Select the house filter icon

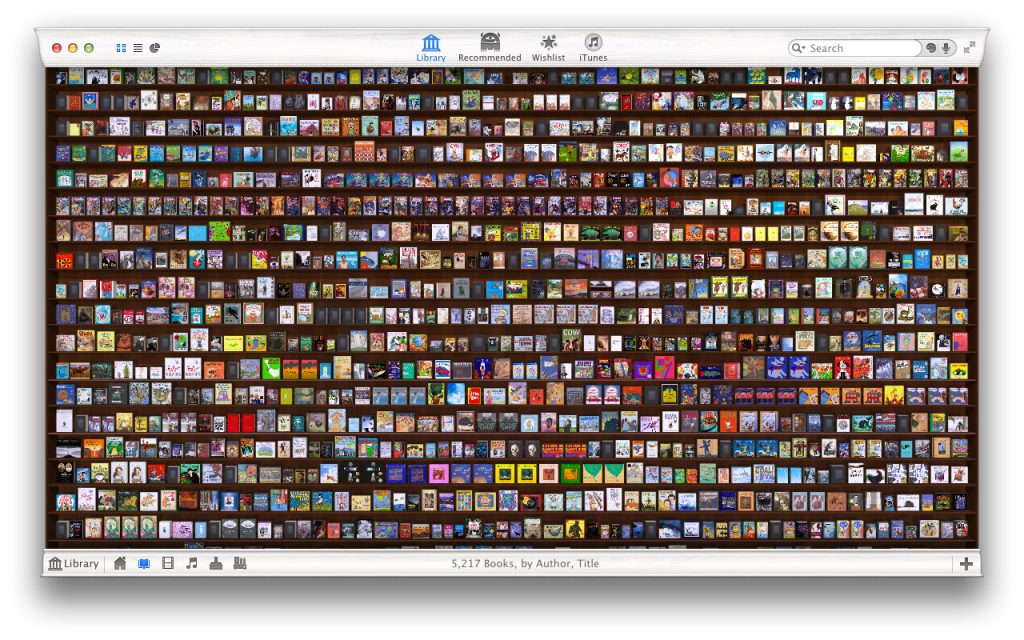120,563
